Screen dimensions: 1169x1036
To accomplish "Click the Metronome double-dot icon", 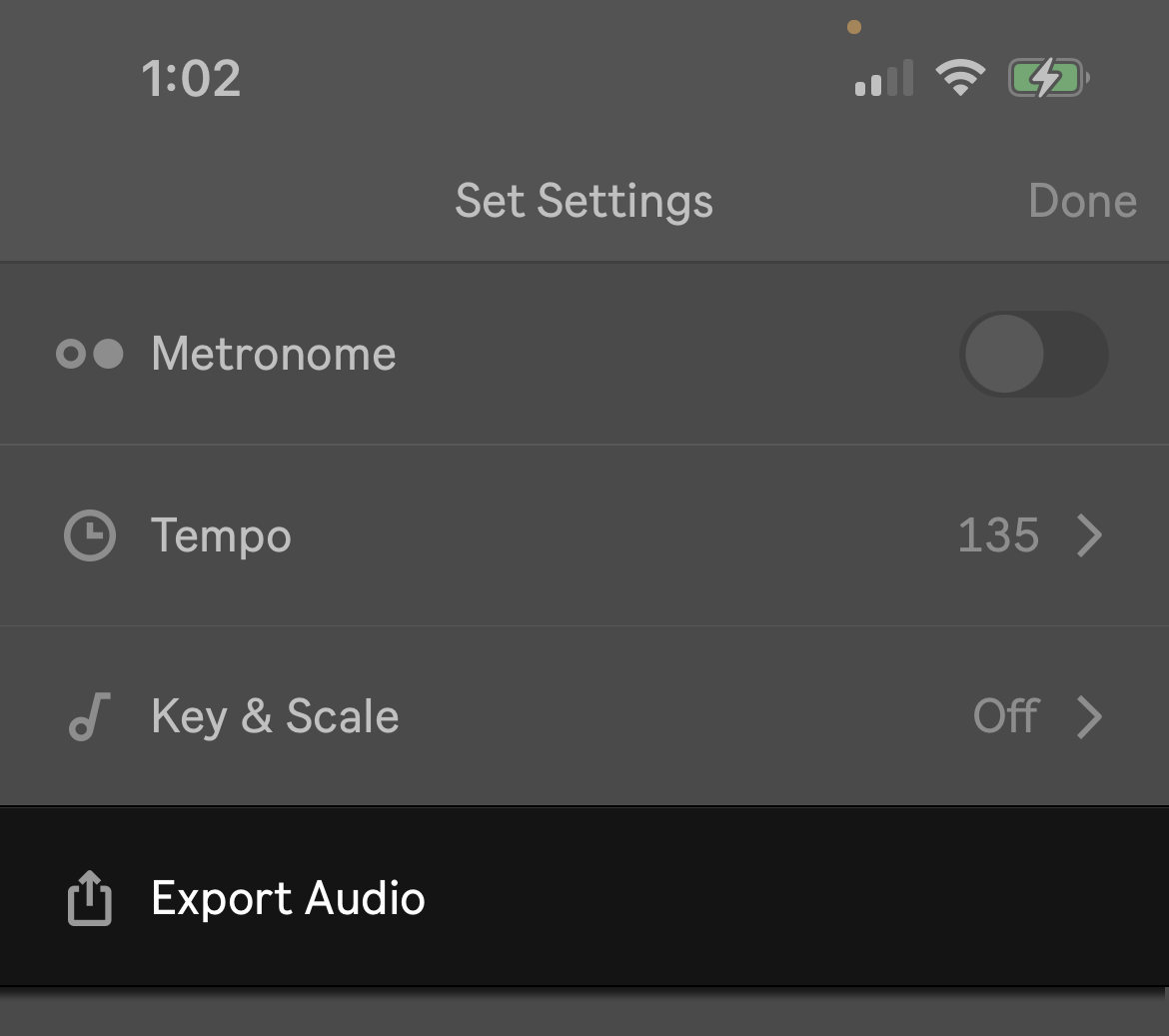I will (x=90, y=354).
